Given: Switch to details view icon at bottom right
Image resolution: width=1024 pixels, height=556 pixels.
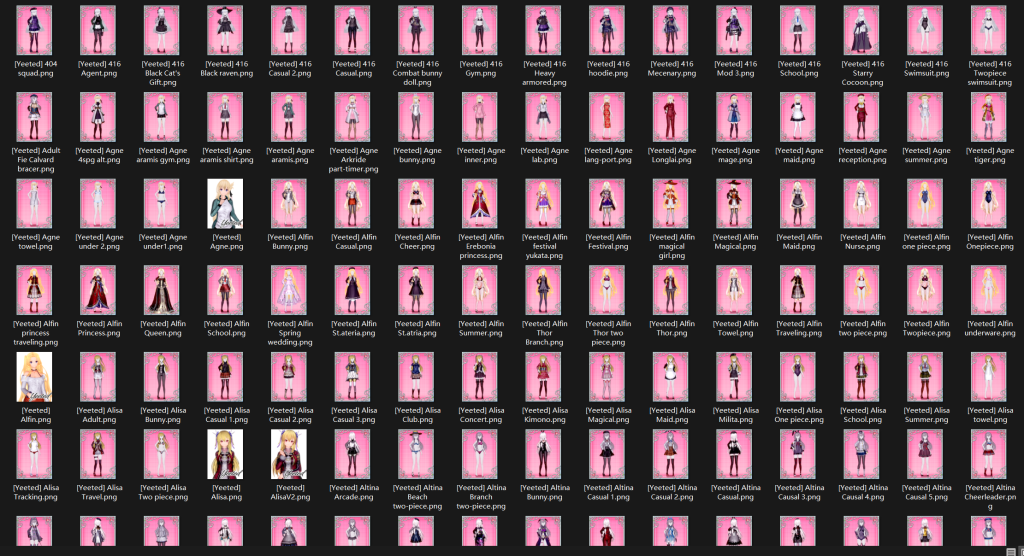Looking at the screenshot, I should 1011,551.
